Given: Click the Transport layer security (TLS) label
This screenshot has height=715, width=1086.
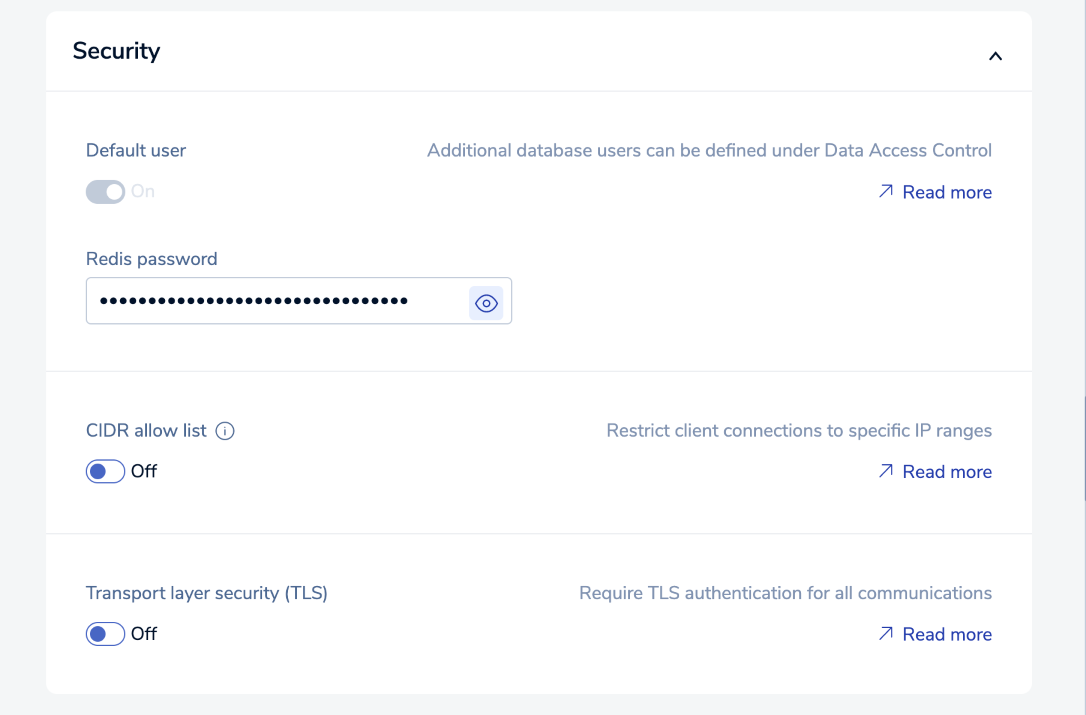Looking at the screenshot, I should 207,593.
